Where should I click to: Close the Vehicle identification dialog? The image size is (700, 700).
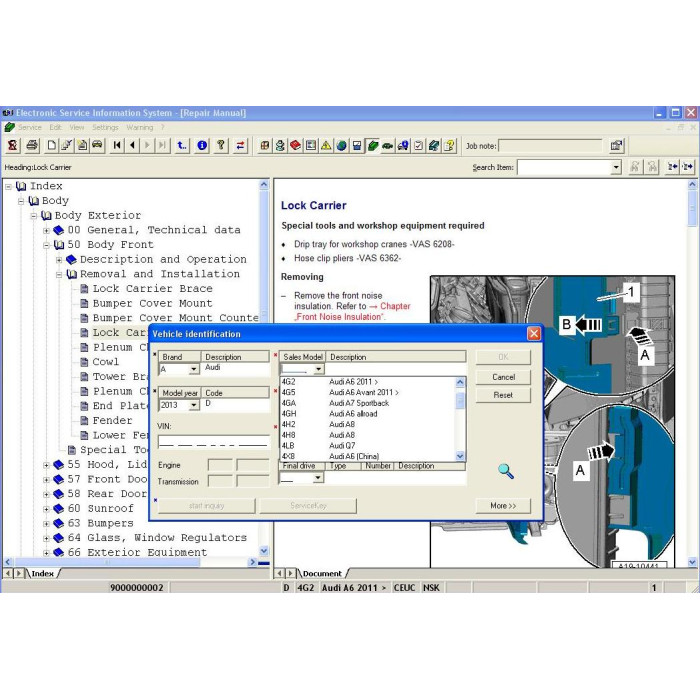tap(534, 333)
